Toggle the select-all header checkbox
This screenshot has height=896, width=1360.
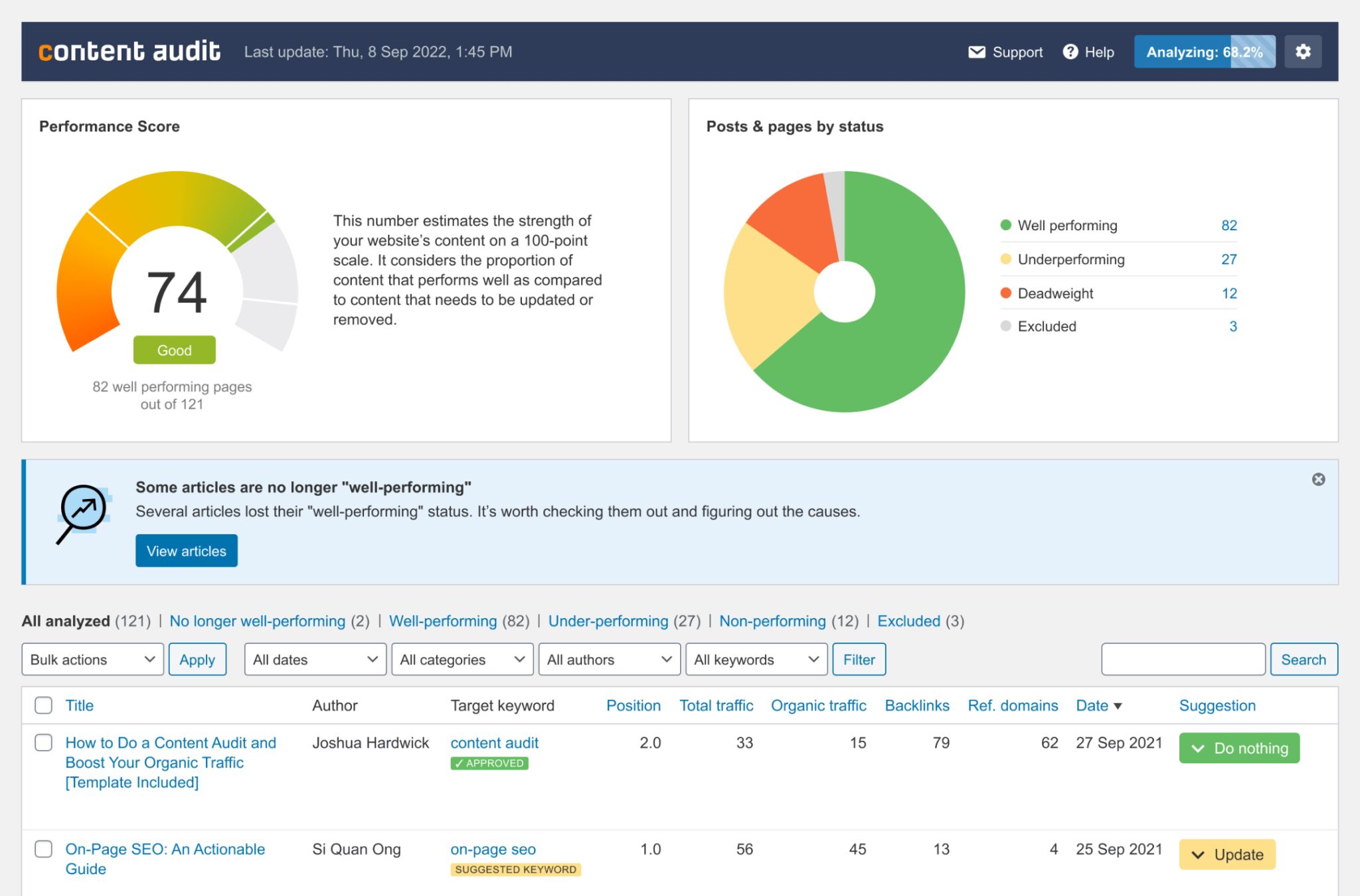(43, 706)
